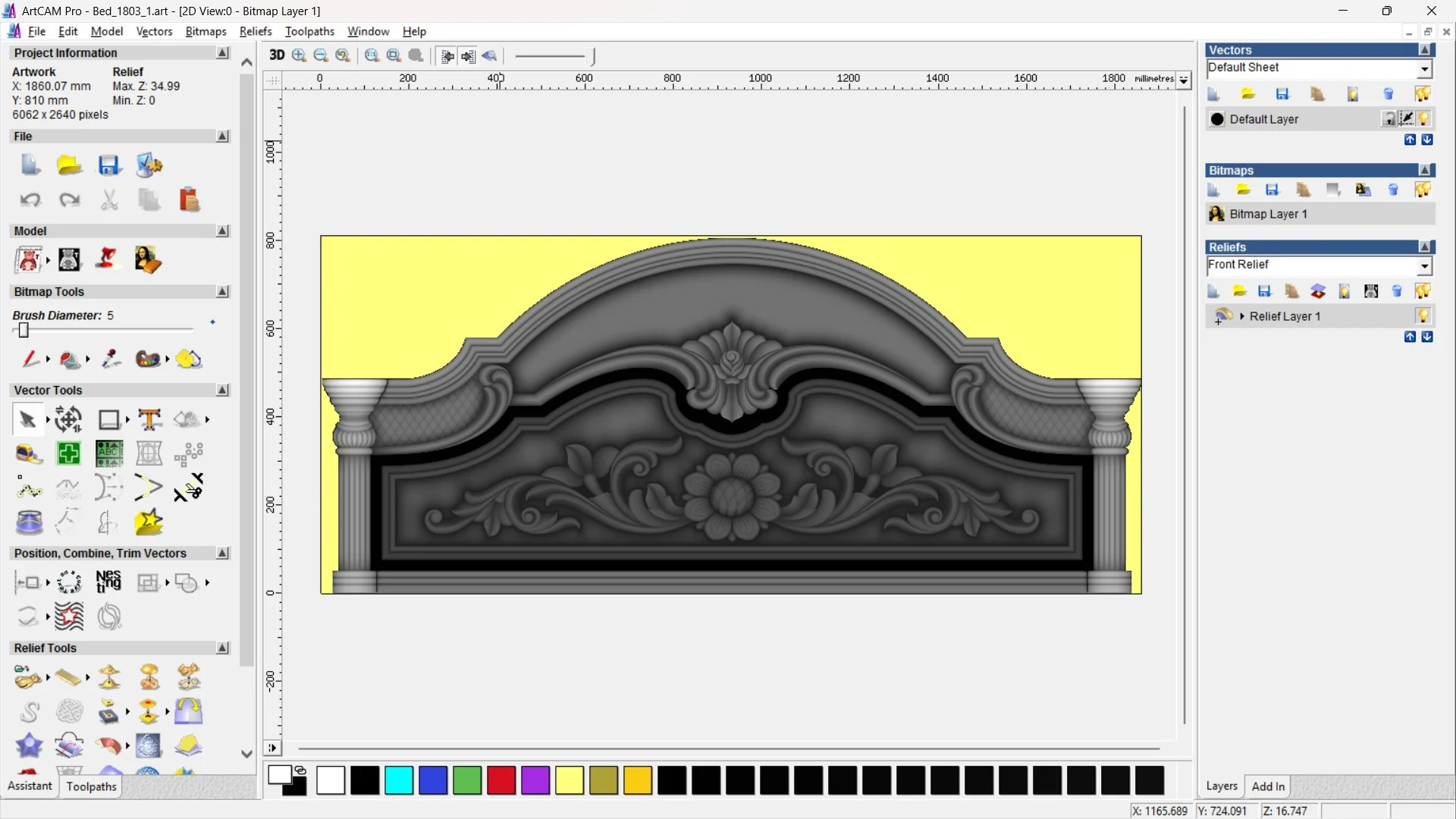
Task: Click the yellow star vector tool
Action: tap(149, 522)
